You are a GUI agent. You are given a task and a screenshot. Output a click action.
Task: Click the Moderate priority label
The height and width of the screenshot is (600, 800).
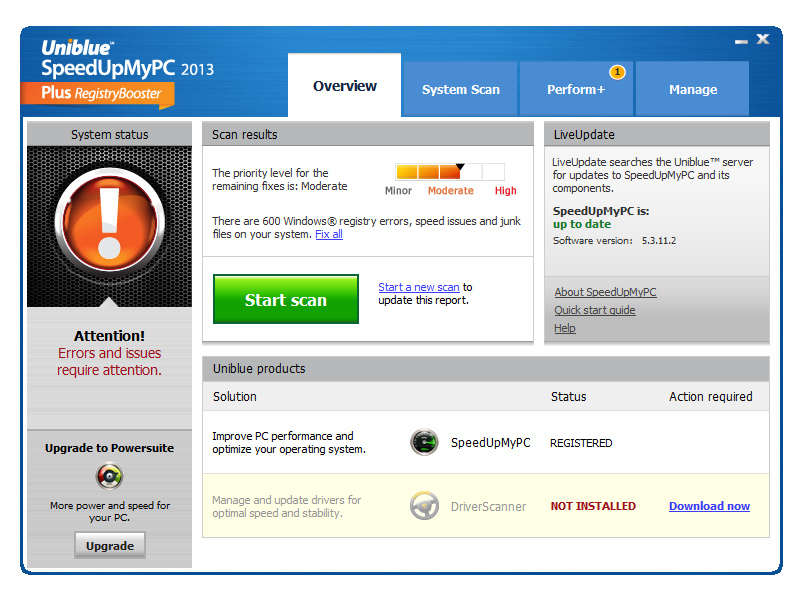(451, 191)
